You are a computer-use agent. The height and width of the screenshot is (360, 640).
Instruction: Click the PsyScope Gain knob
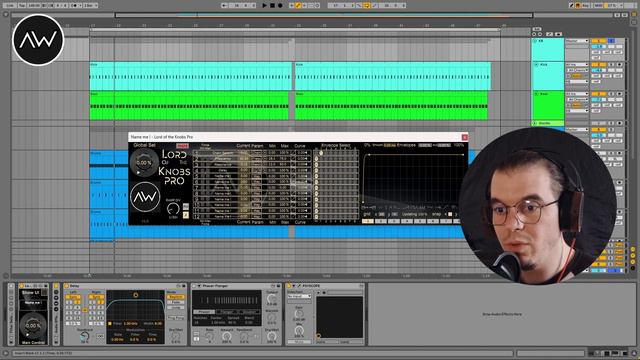[299, 314]
